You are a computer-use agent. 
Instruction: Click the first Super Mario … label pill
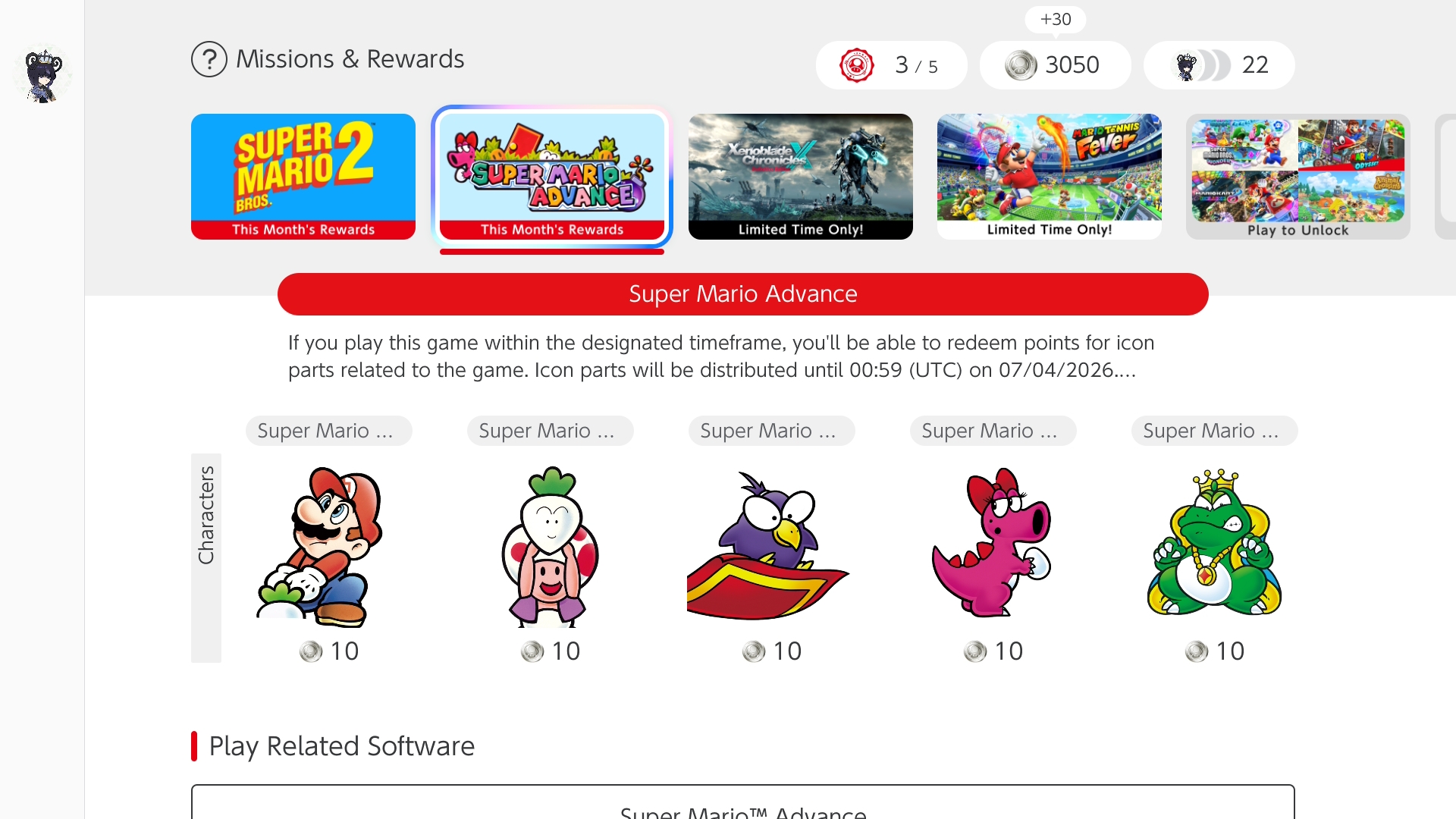[x=328, y=431]
